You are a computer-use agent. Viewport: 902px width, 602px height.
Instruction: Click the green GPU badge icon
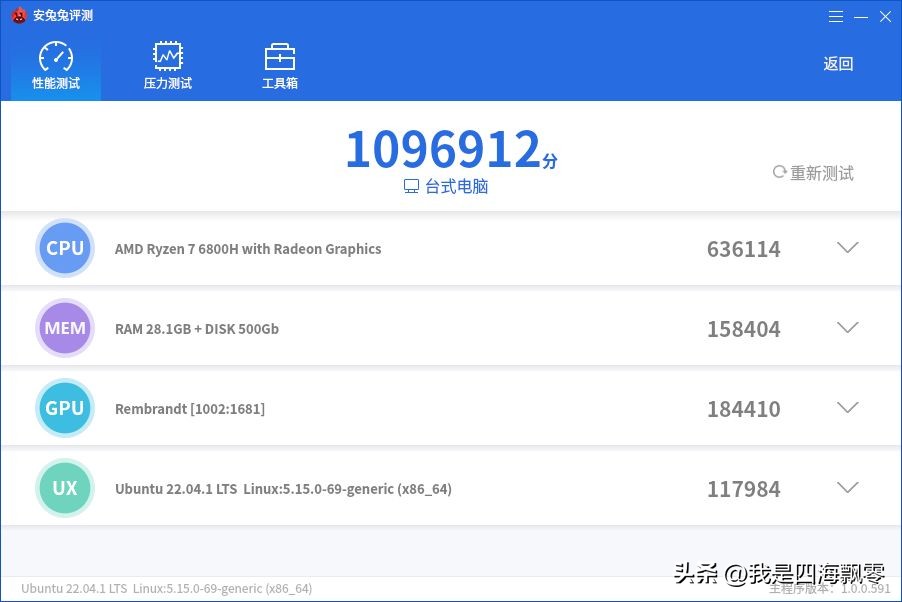point(64,408)
